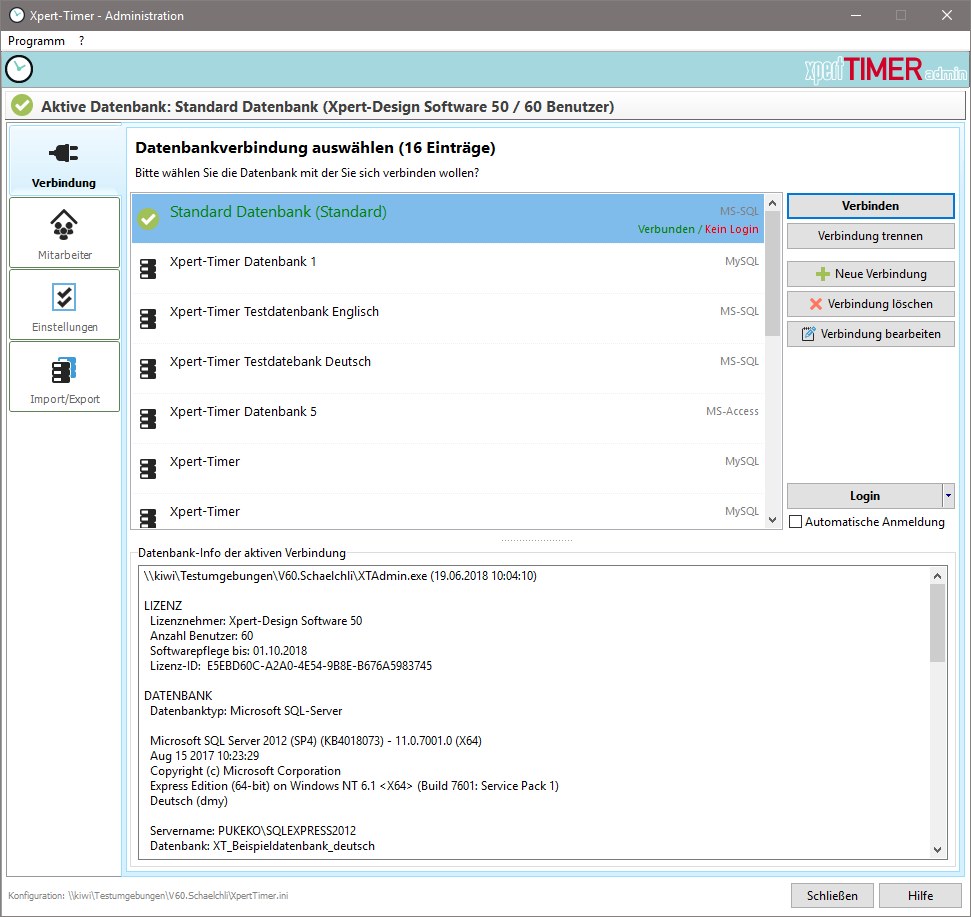Switch to the Mitarbeiter section
The height and width of the screenshot is (917, 971).
click(64, 232)
